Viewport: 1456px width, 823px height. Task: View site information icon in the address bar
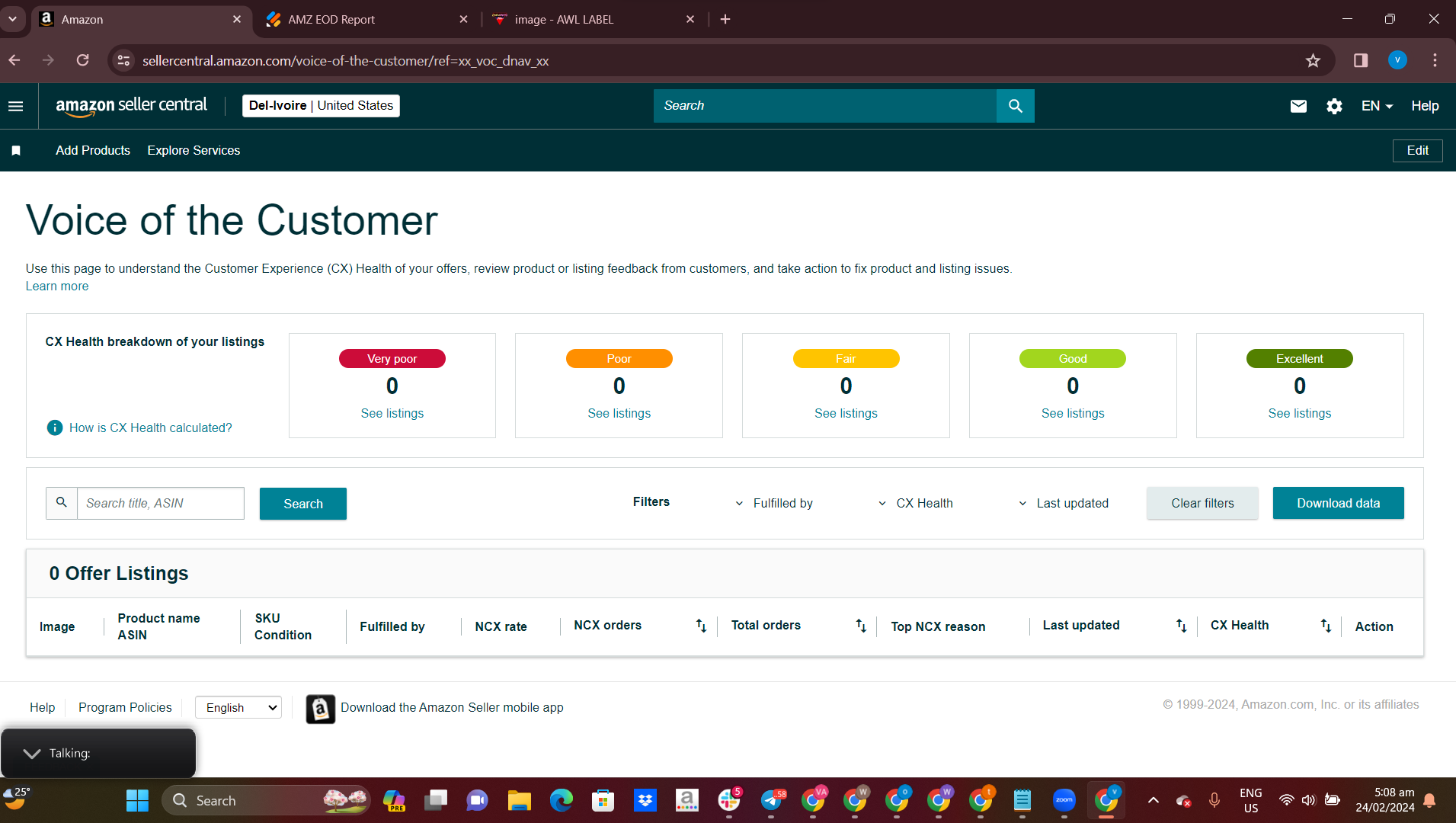click(x=123, y=60)
